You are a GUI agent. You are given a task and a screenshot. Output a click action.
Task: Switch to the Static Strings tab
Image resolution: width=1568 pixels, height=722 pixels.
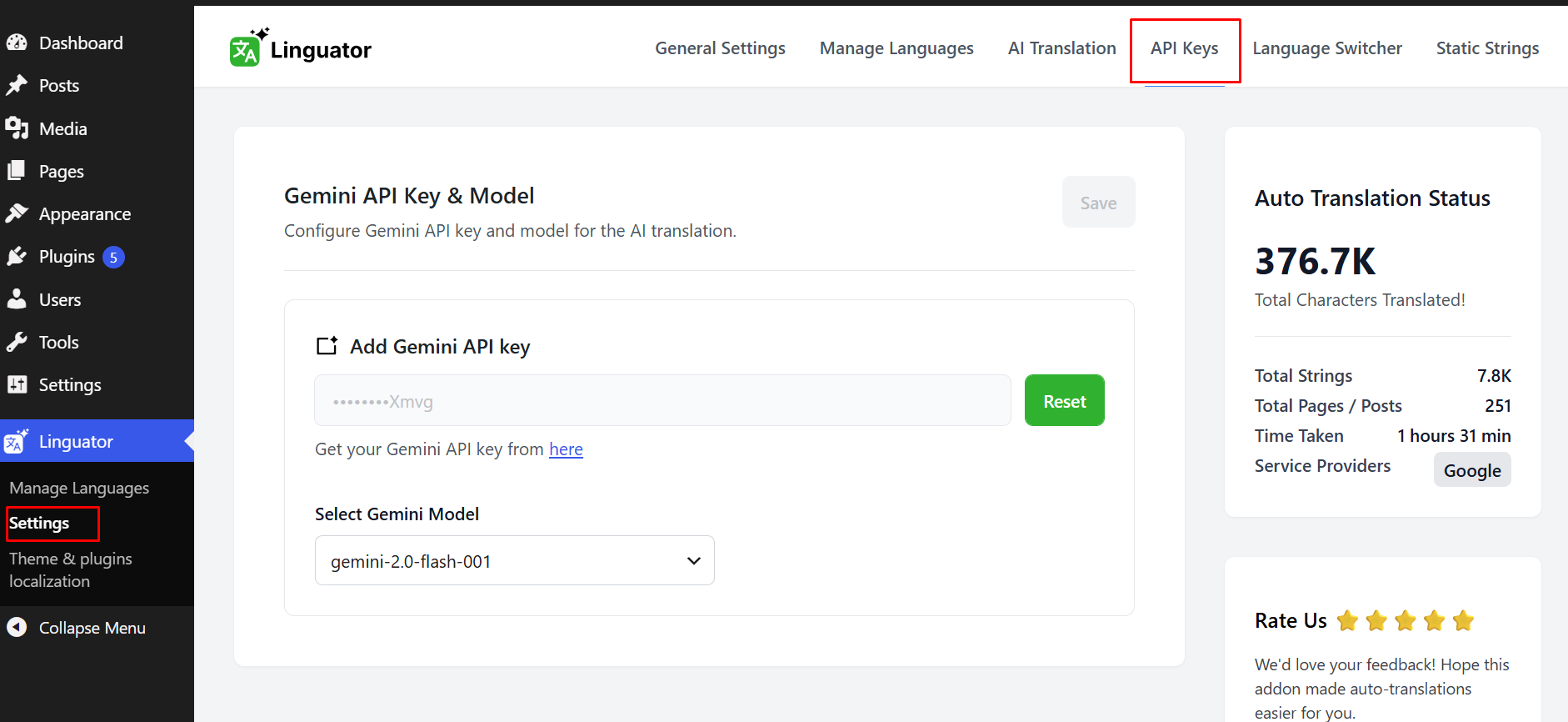(1487, 48)
